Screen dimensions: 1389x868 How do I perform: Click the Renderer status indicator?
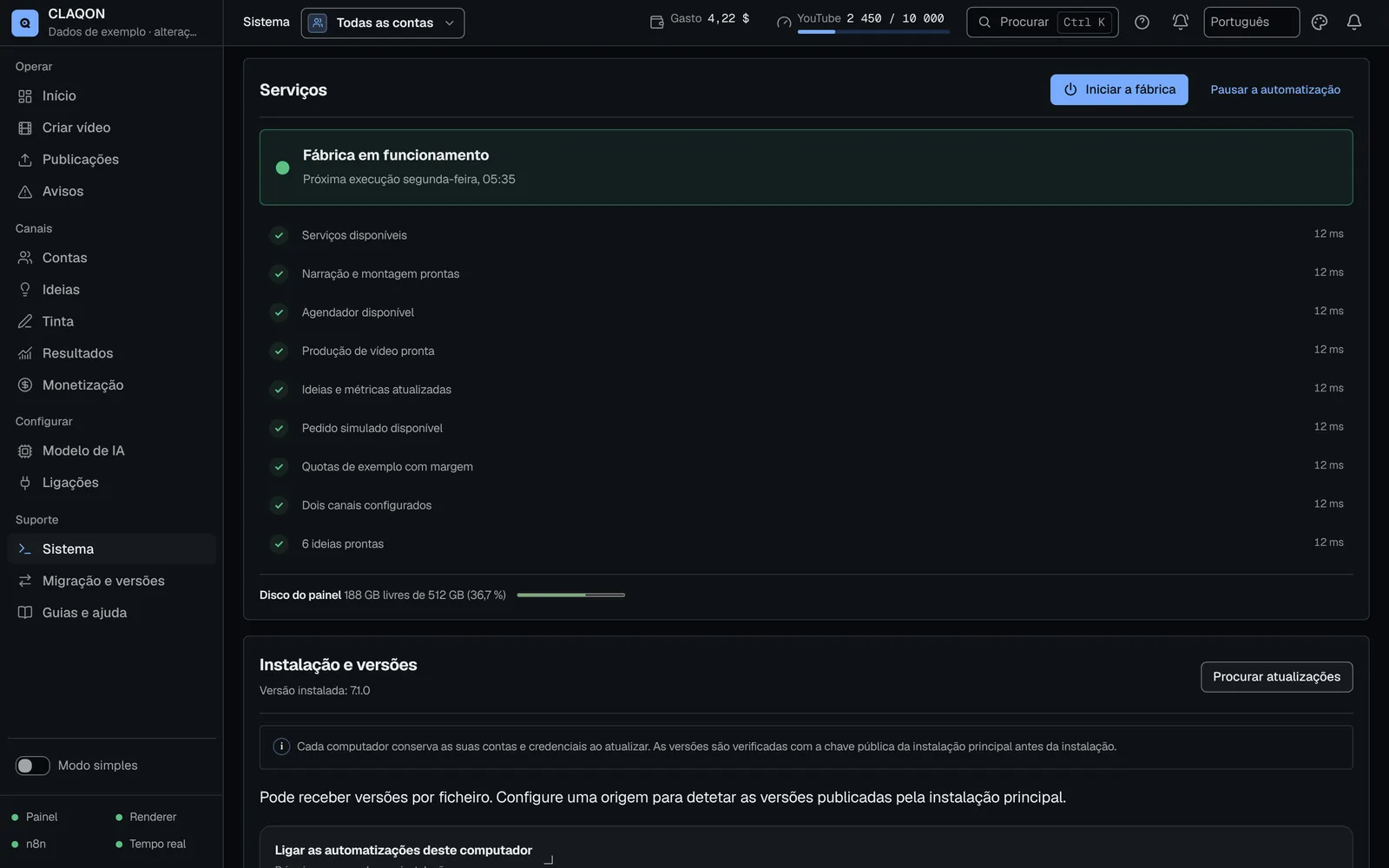146,818
